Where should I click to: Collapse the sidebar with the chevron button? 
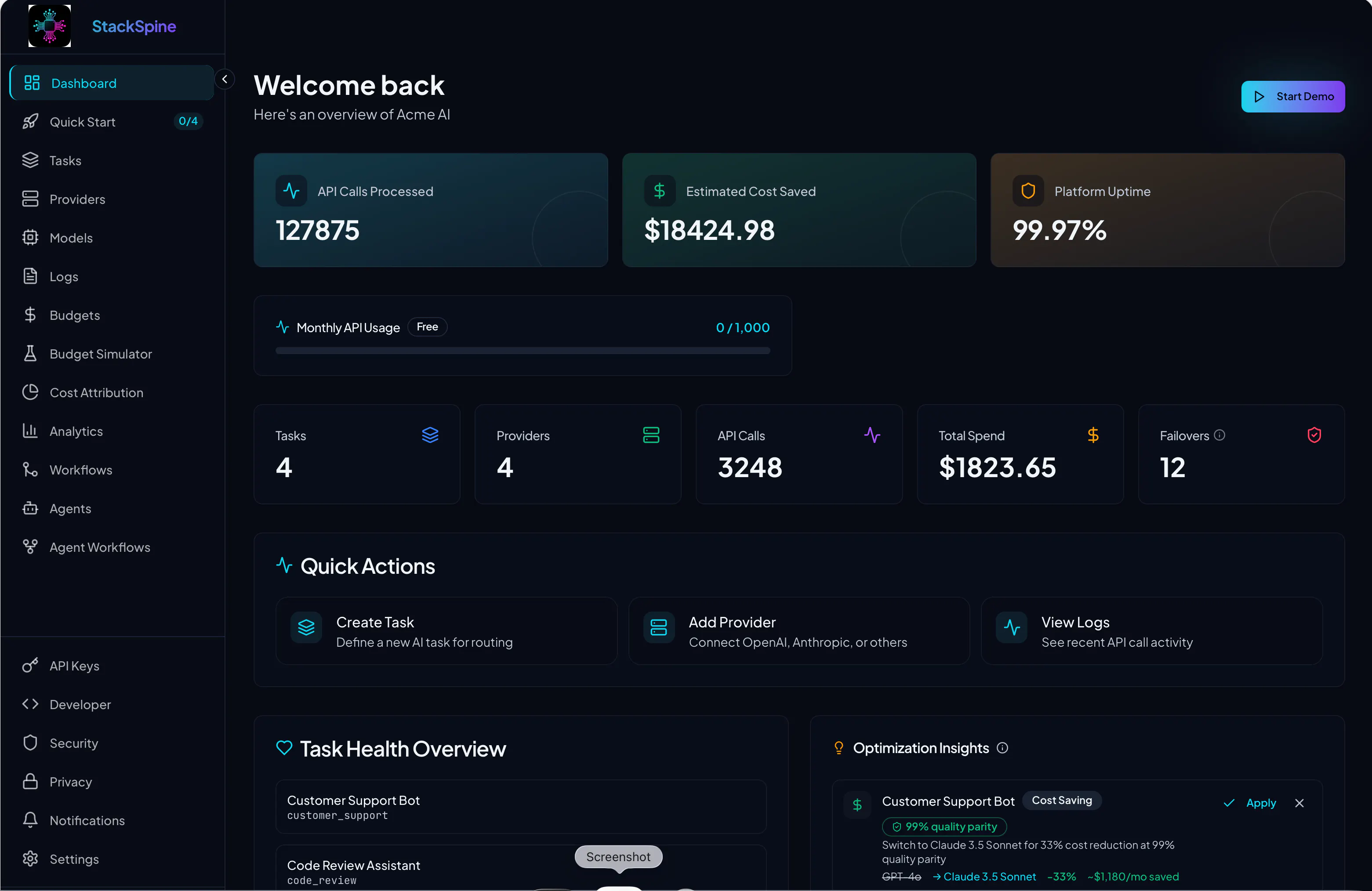coord(224,79)
